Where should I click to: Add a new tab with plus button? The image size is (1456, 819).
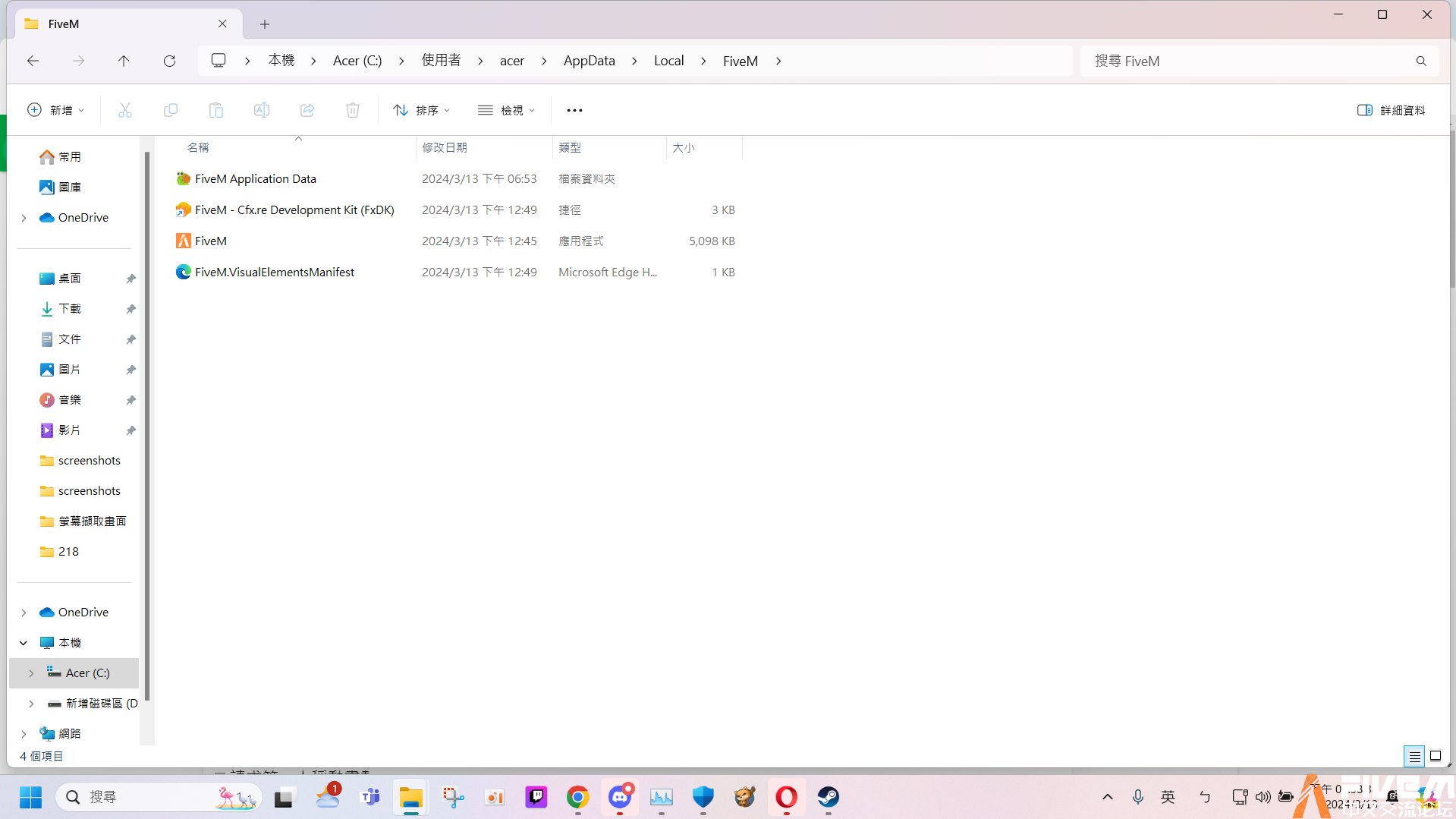(265, 24)
